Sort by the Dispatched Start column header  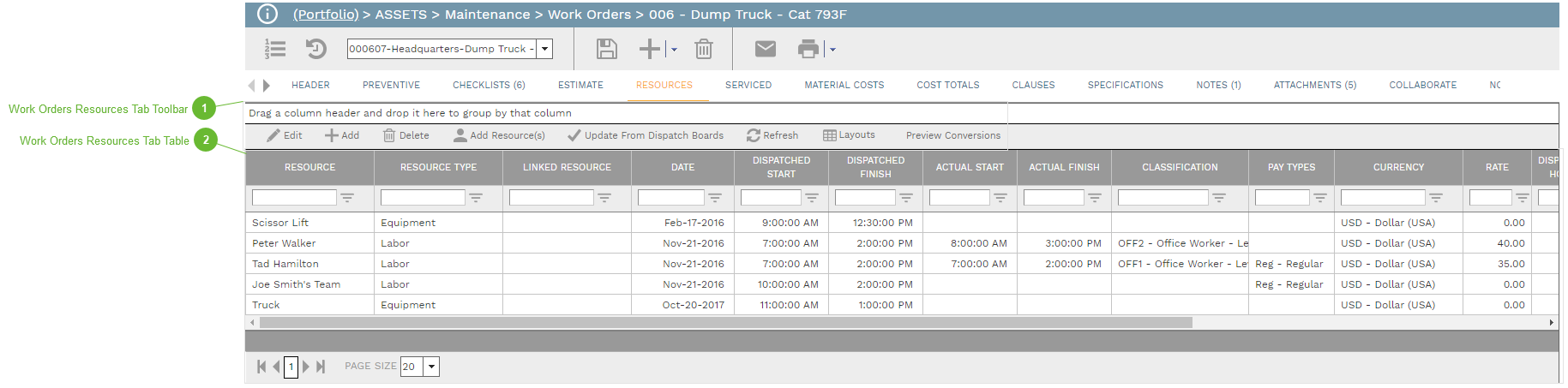(x=781, y=167)
